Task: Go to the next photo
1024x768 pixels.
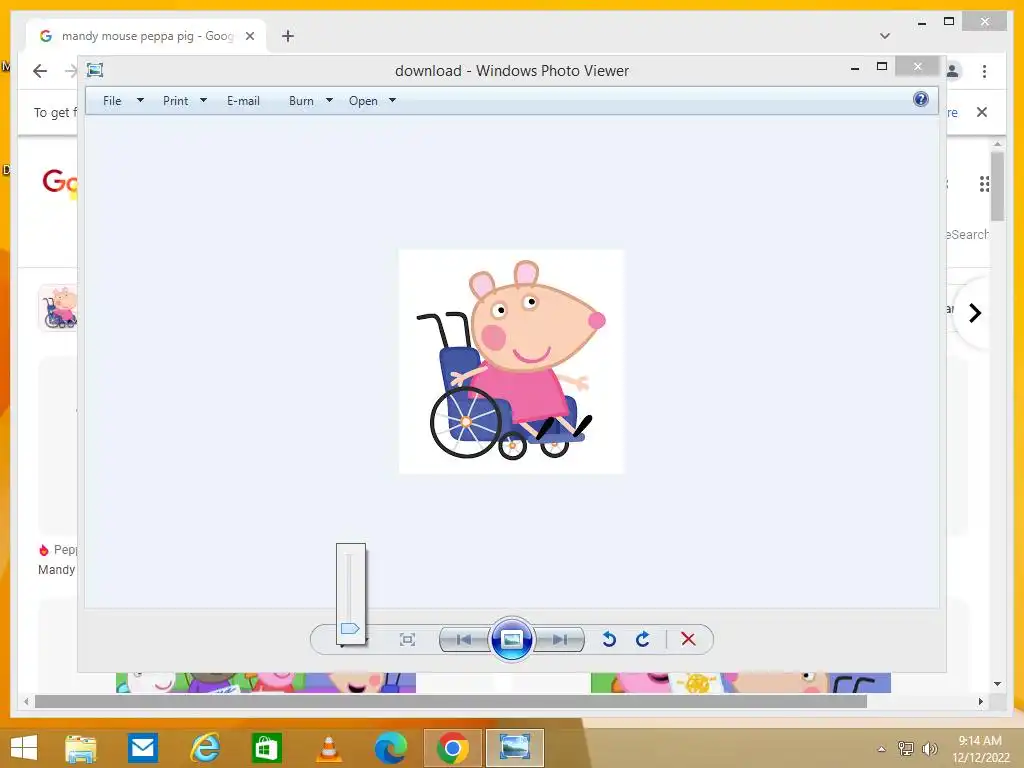Action: tap(559, 639)
